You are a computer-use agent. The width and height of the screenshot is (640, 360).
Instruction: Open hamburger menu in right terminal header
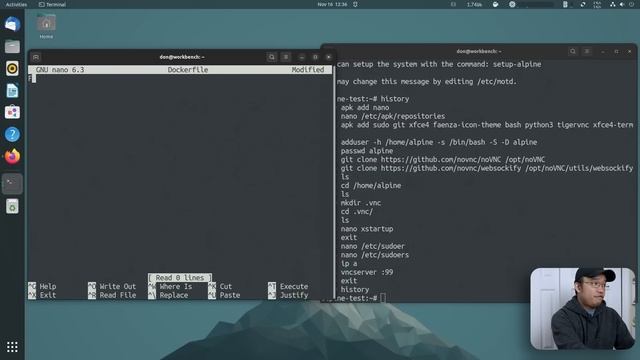click(x=587, y=51)
